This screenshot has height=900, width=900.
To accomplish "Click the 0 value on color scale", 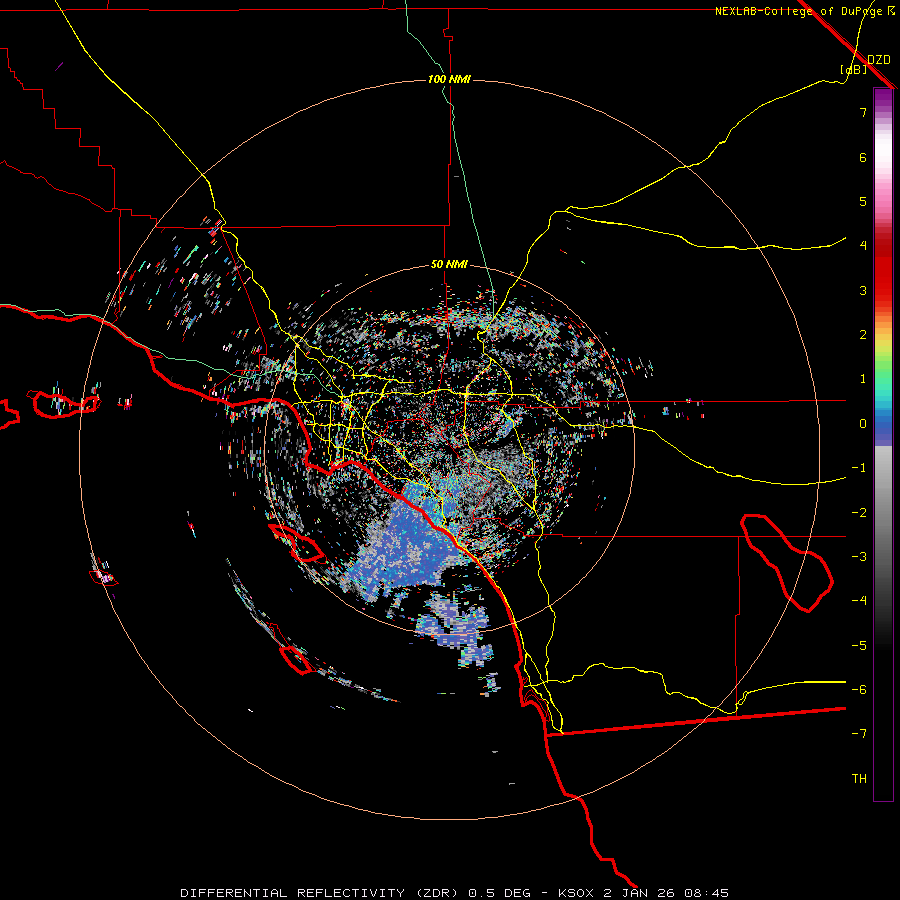I will click(863, 424).
